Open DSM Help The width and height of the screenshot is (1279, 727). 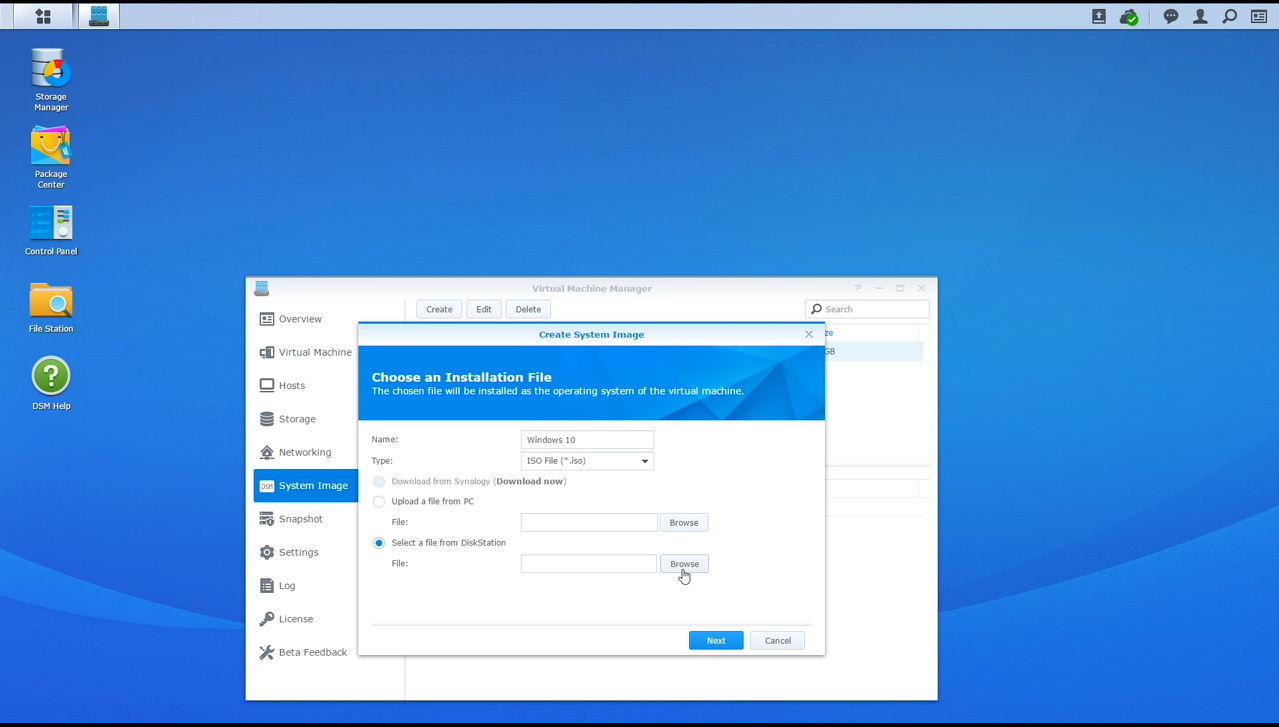[x=50, y=373]
